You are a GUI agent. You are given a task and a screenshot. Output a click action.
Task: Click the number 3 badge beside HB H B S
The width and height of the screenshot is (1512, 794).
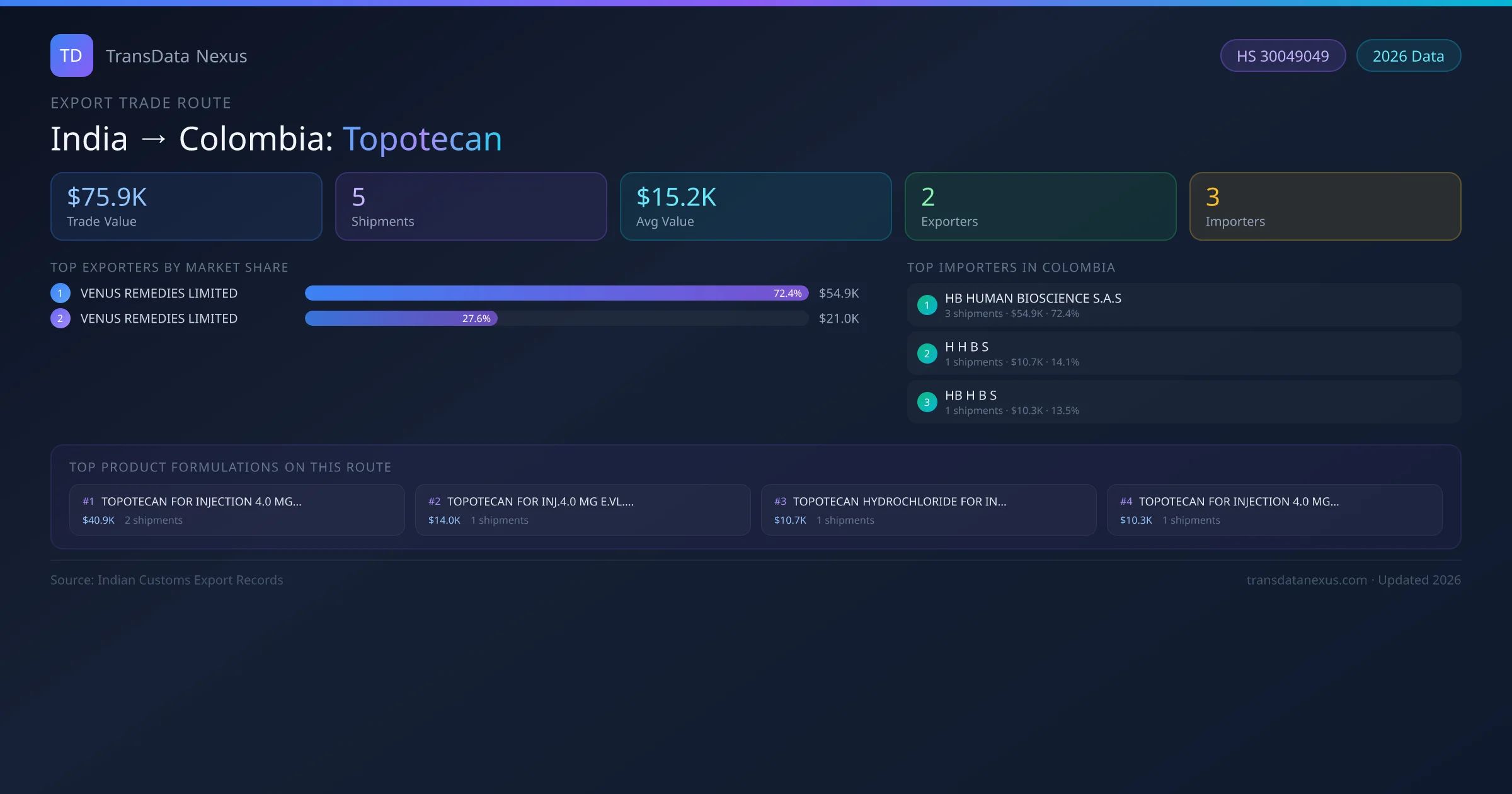[x=927, y=401]
